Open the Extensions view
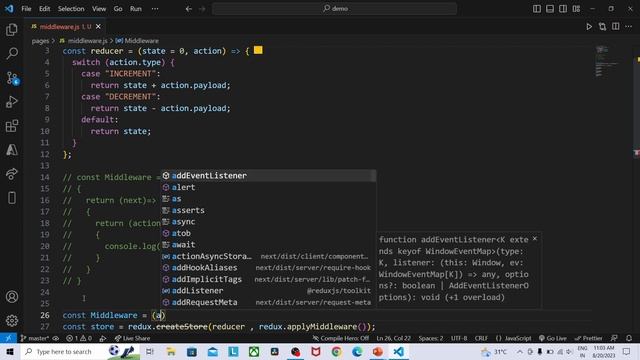640x360 pixels. pyautogui.click(x=12, y=126)
